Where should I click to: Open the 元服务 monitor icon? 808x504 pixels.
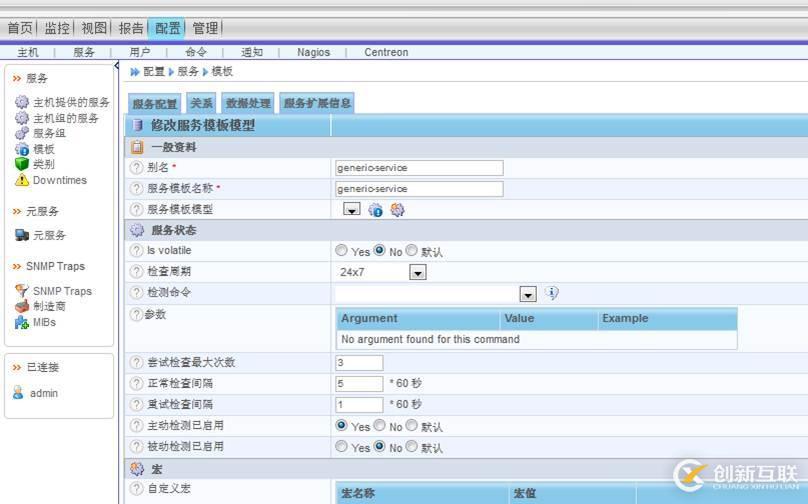tap(22, 235)
